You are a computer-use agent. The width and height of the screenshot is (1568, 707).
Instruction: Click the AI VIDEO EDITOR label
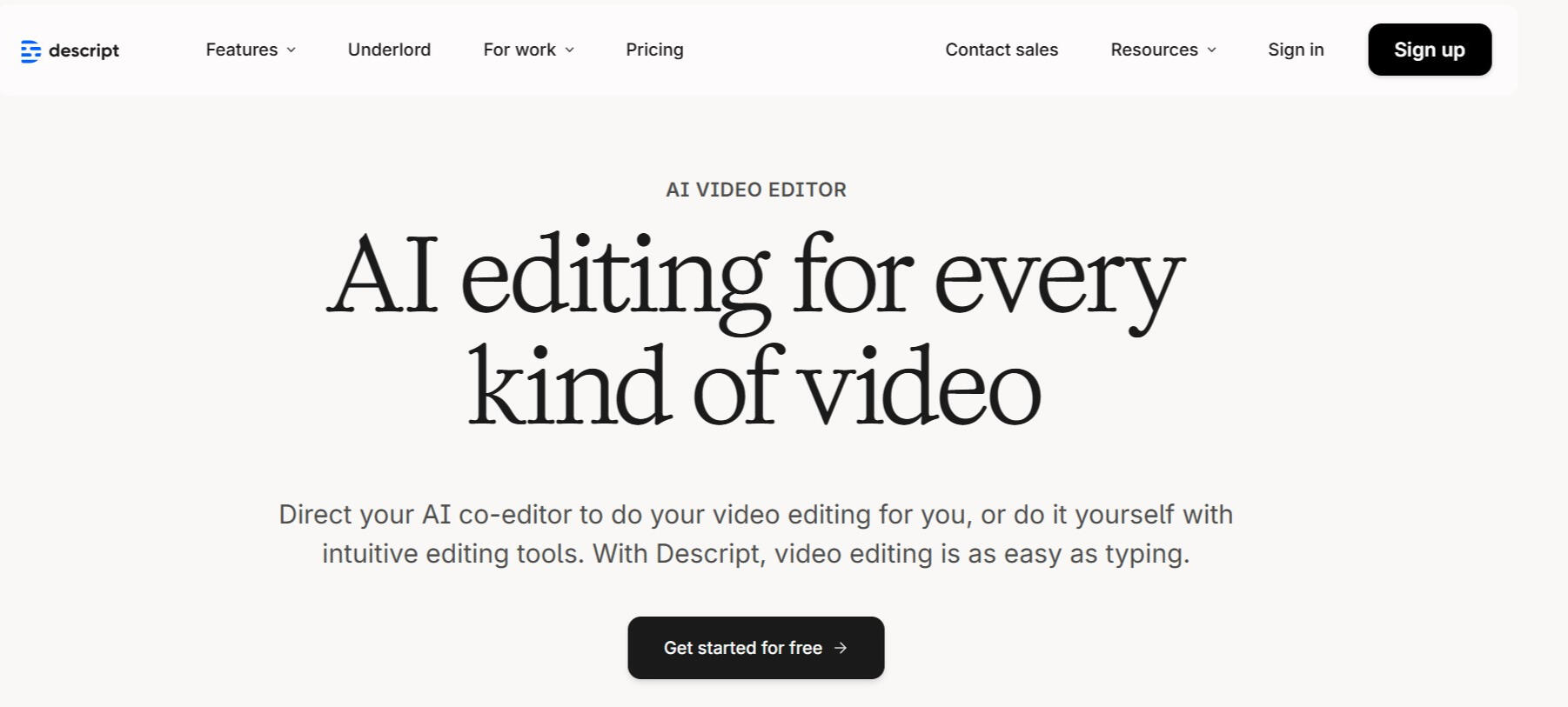(755, 190)
